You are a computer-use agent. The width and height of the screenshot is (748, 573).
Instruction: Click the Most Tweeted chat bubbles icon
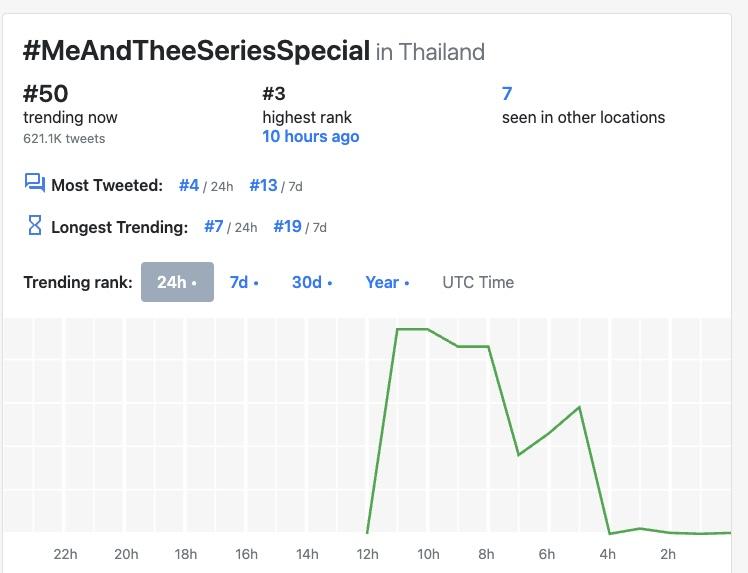coord(35,183)
